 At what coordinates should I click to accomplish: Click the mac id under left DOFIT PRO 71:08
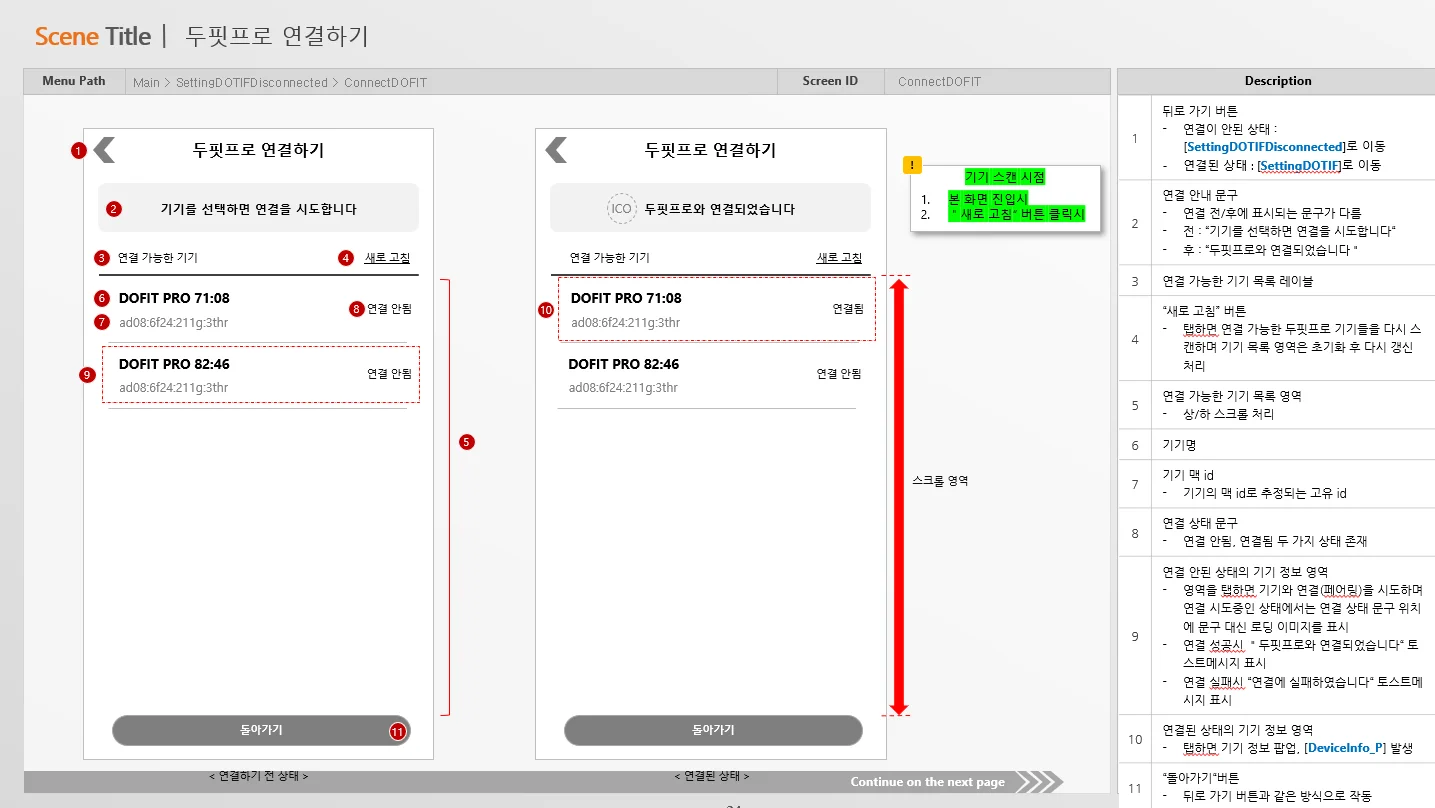pos(173,322)
